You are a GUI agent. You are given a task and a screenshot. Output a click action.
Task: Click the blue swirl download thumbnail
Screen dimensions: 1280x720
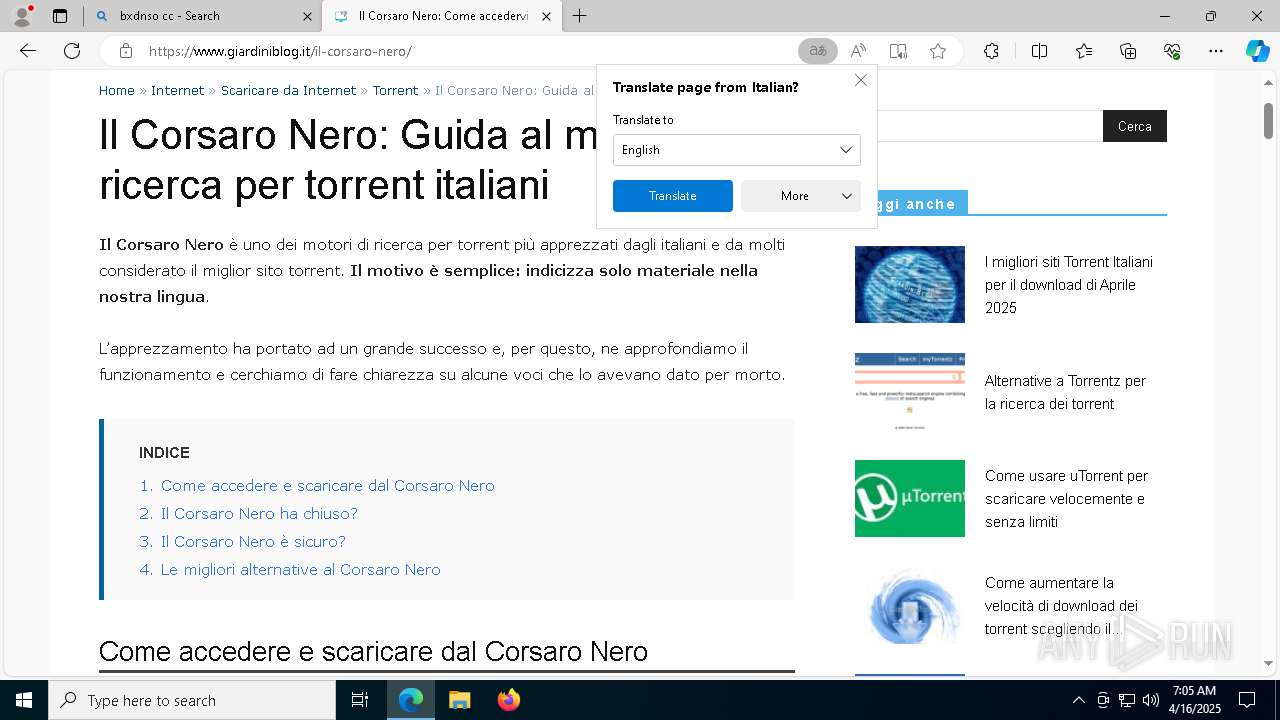[x=910, y=605]
